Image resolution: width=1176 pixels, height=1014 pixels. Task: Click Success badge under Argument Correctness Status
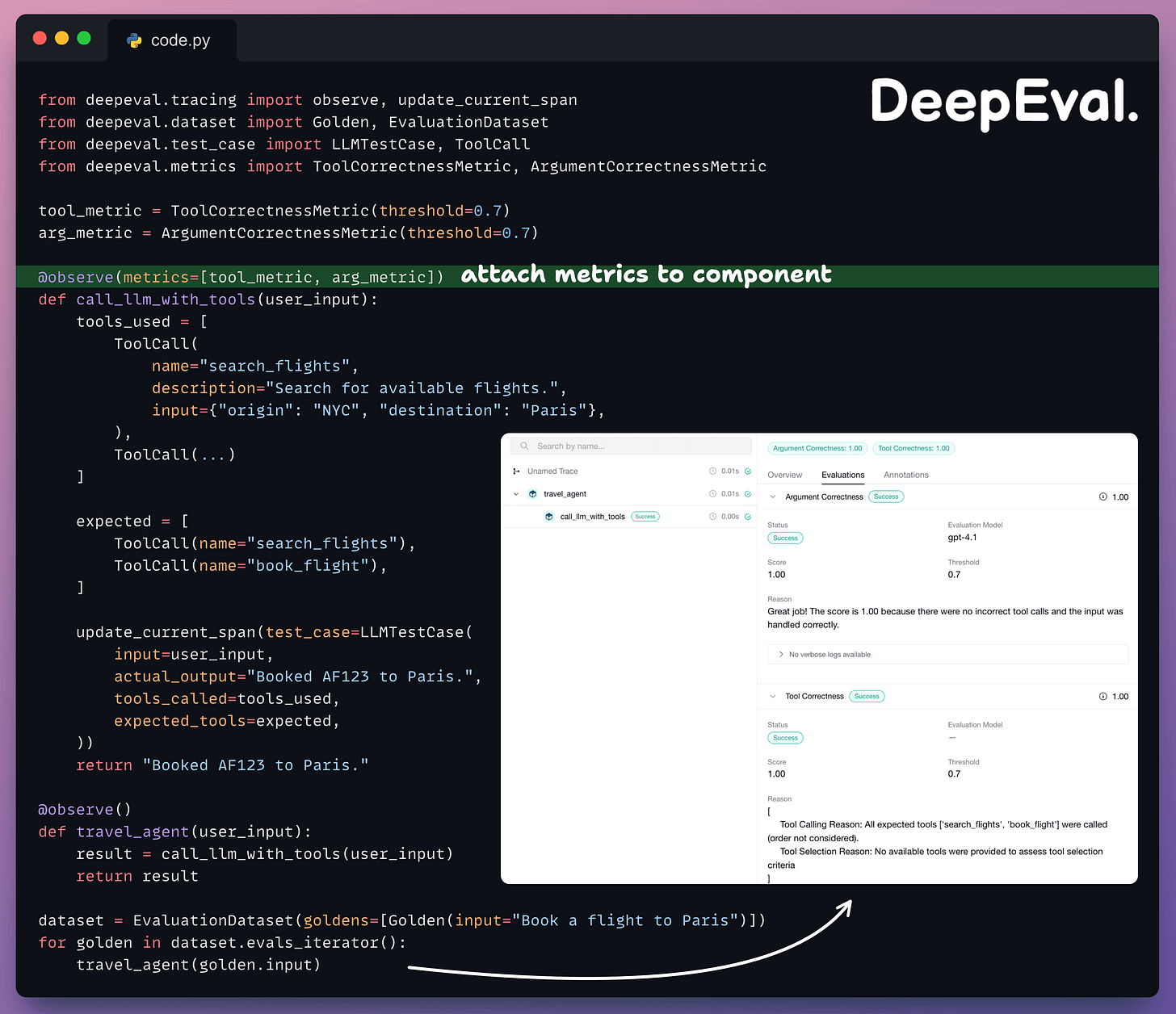pyautogui.click(x=785, y=538)
